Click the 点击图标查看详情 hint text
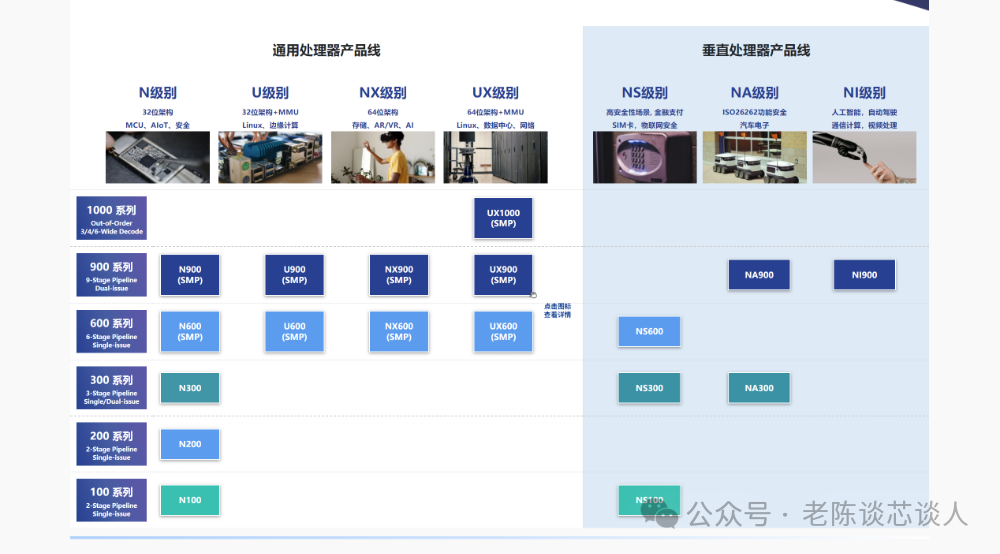Image resolution: width=1000 pixels, height=554 pixels. (557, 310)
